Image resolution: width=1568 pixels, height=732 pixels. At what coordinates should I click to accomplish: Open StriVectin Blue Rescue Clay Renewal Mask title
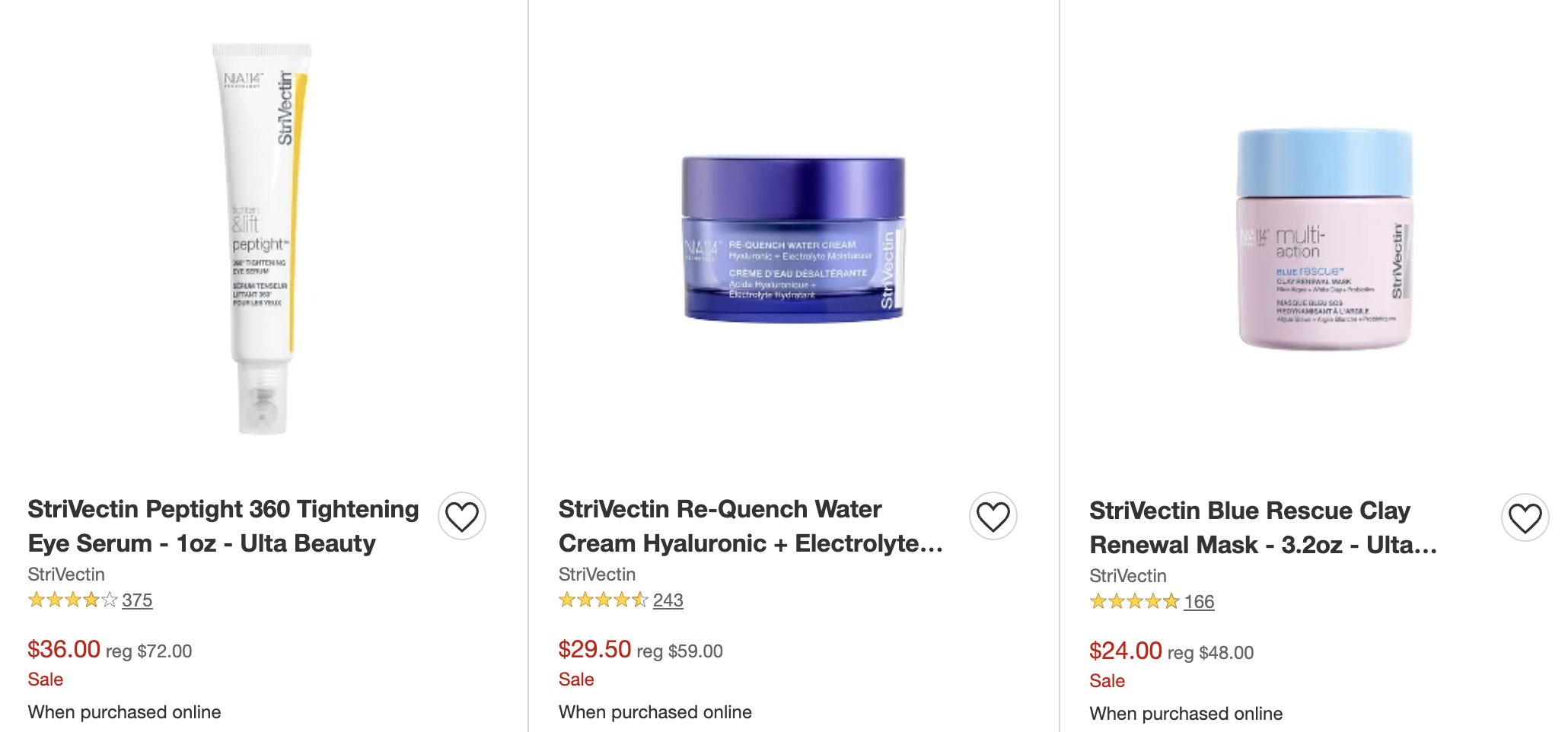(1264, 527)
